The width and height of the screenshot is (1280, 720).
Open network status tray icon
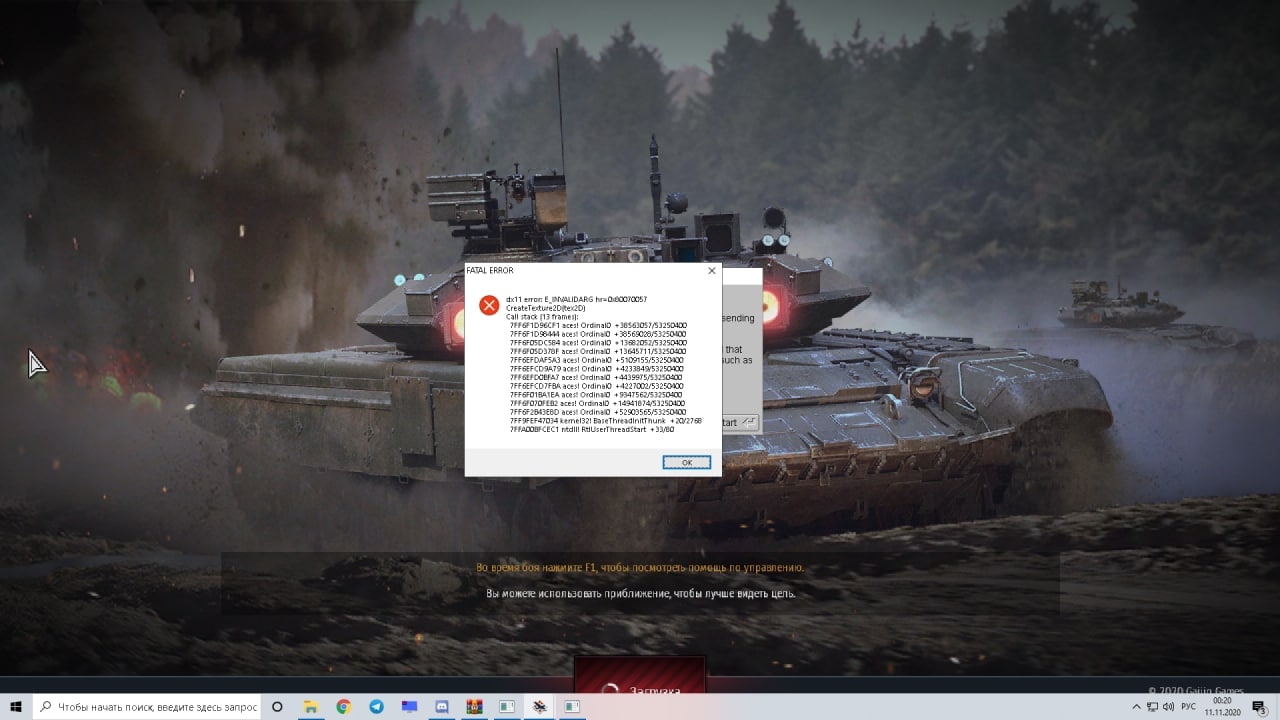click(1152, 706)
